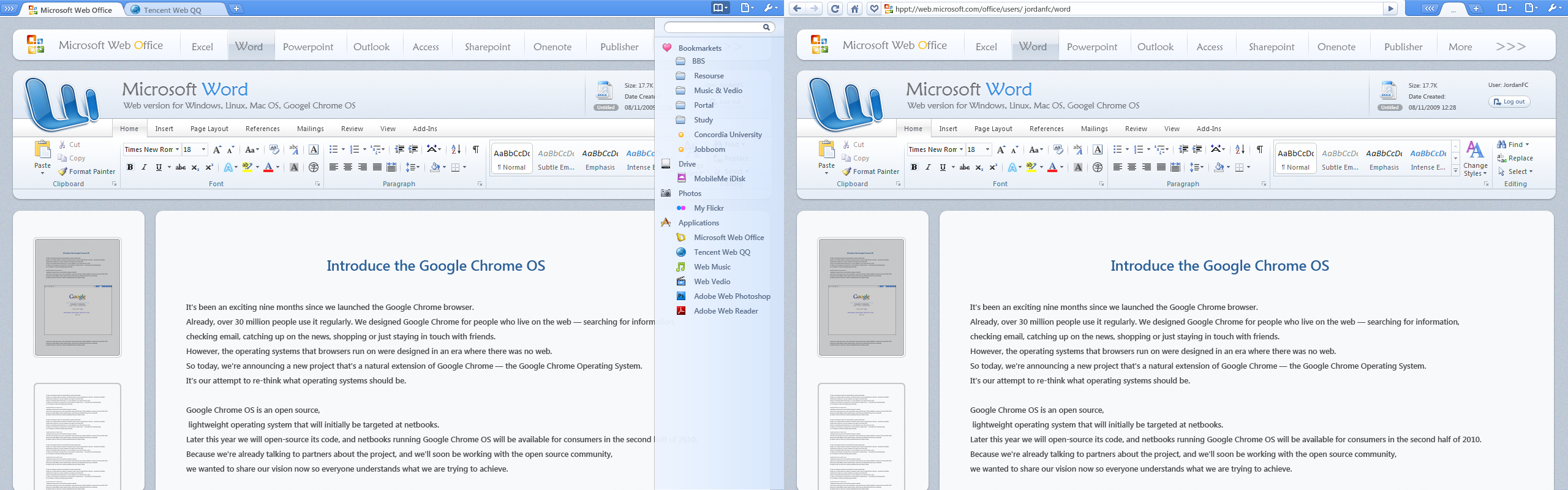Image resolution: width=1568 pixels, height=490 pixels.
Task: Click the new-tab plus after Tencent Web QQ
Action: pos(236,9)
